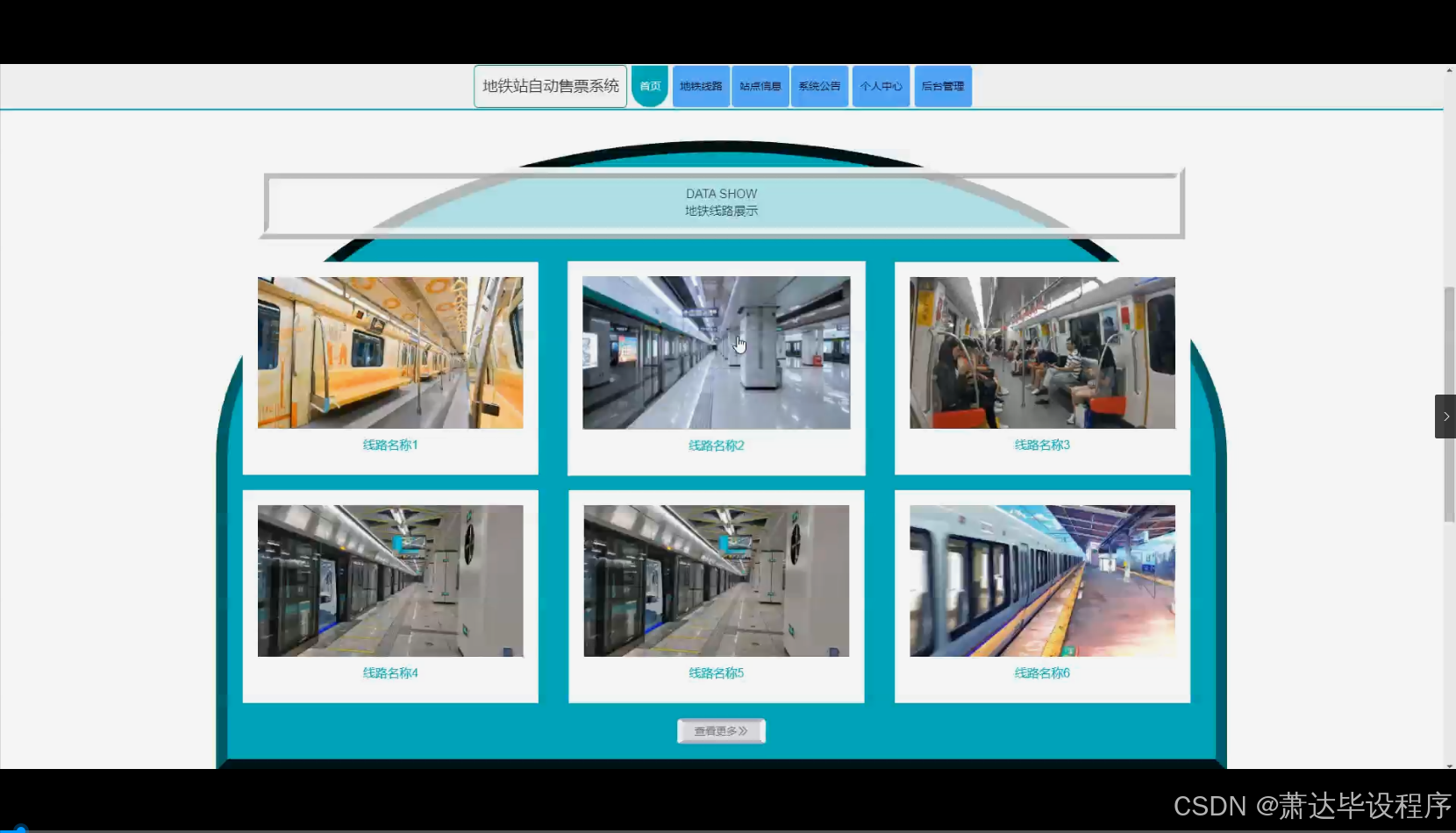Click the 查看更多 button

721,730
